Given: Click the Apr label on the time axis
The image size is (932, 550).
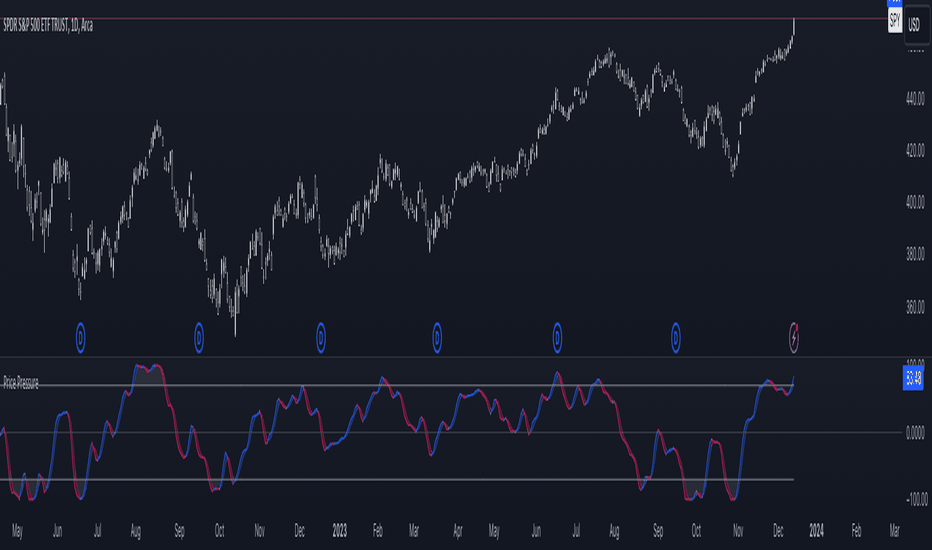Looking at the screenshot, I should point(458,531).
